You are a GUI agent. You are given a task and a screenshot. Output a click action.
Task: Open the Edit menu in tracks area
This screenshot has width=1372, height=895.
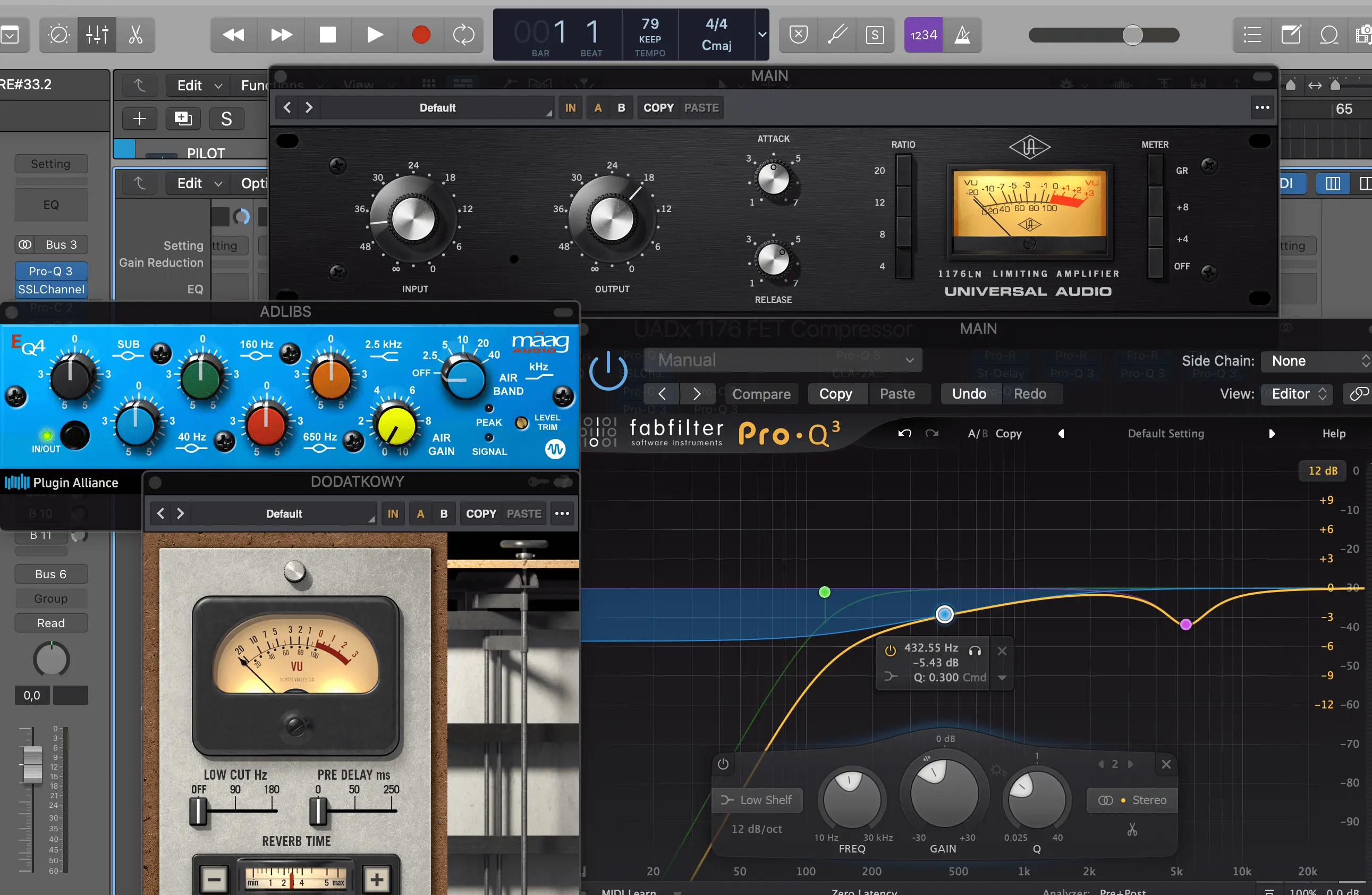[198, 86]
